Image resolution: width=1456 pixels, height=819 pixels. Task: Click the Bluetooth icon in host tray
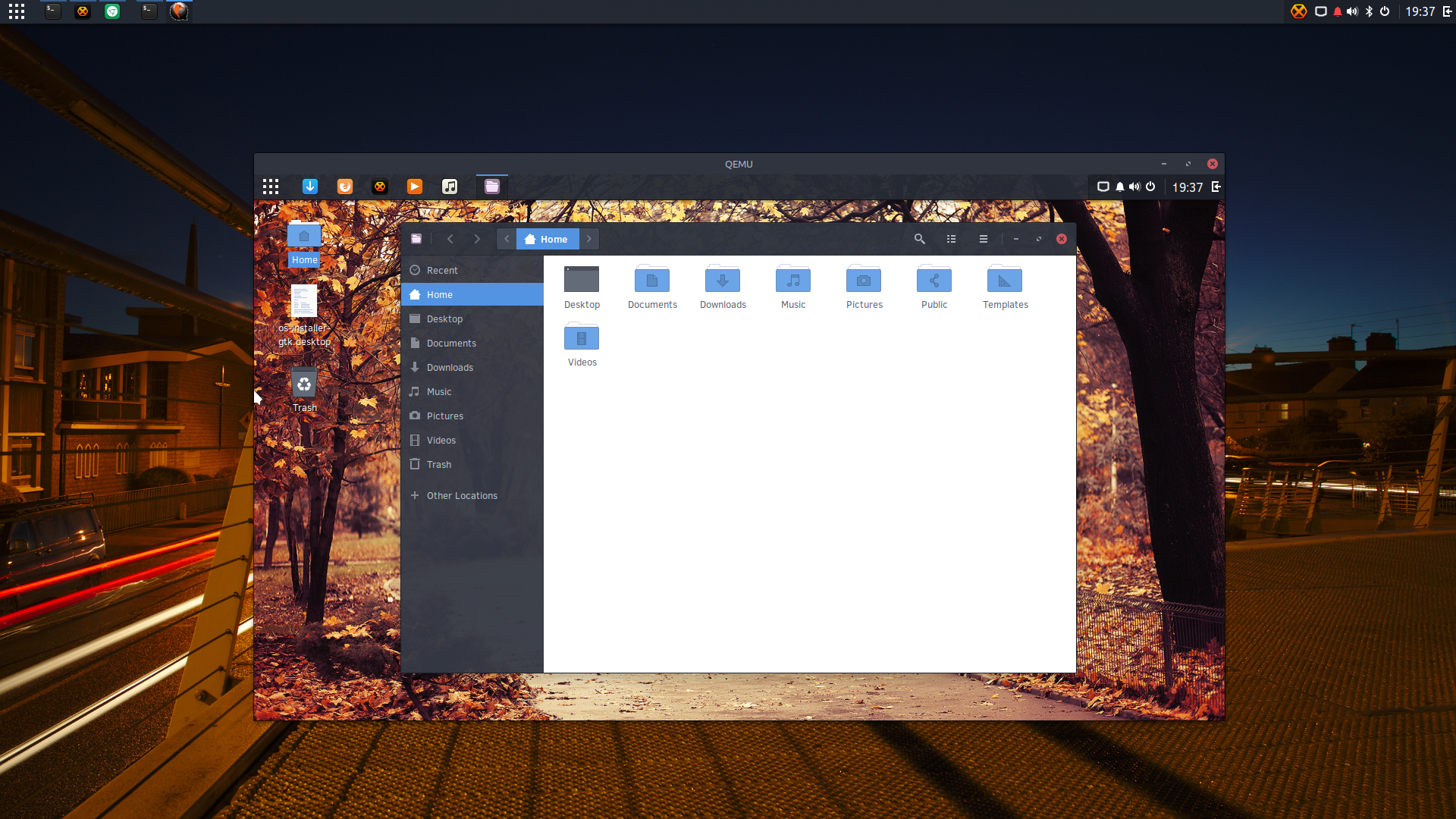point(1369,11)
